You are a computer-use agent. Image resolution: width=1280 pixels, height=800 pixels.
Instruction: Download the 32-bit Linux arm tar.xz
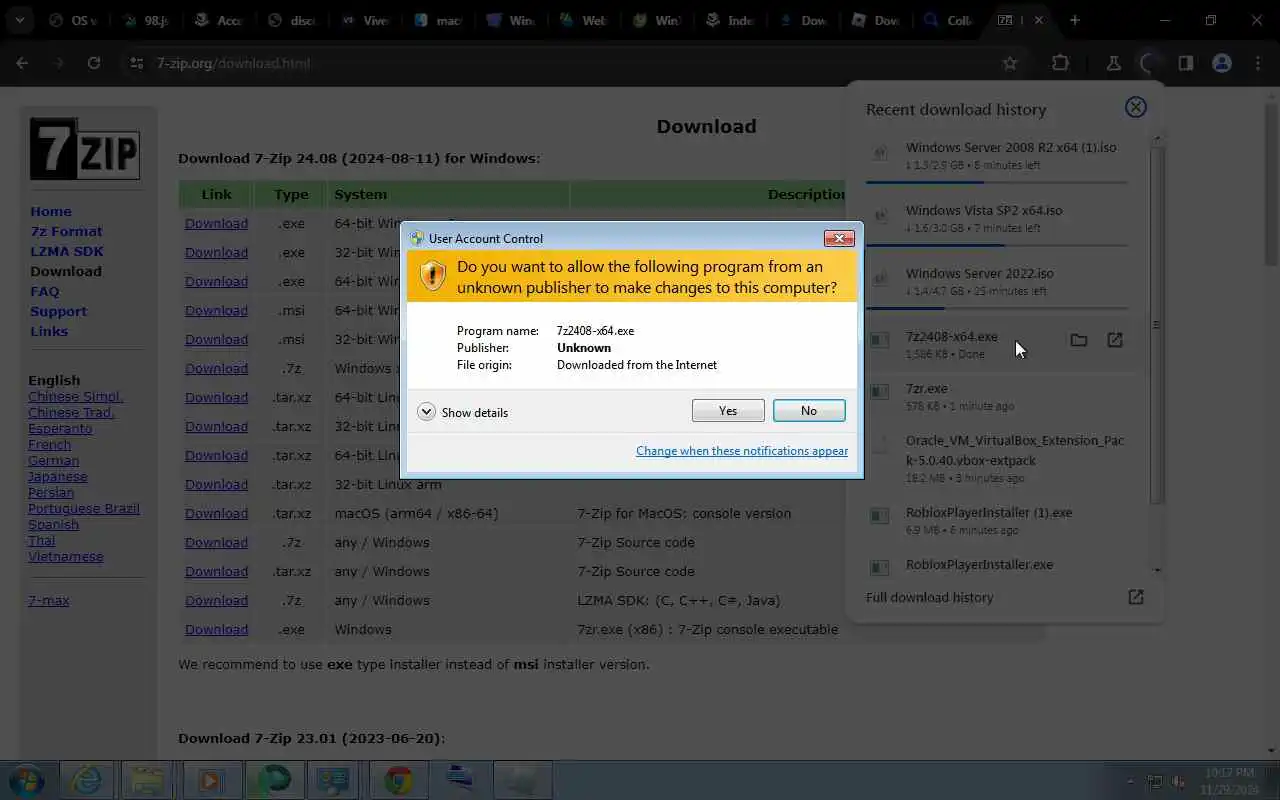coord(216,484)
